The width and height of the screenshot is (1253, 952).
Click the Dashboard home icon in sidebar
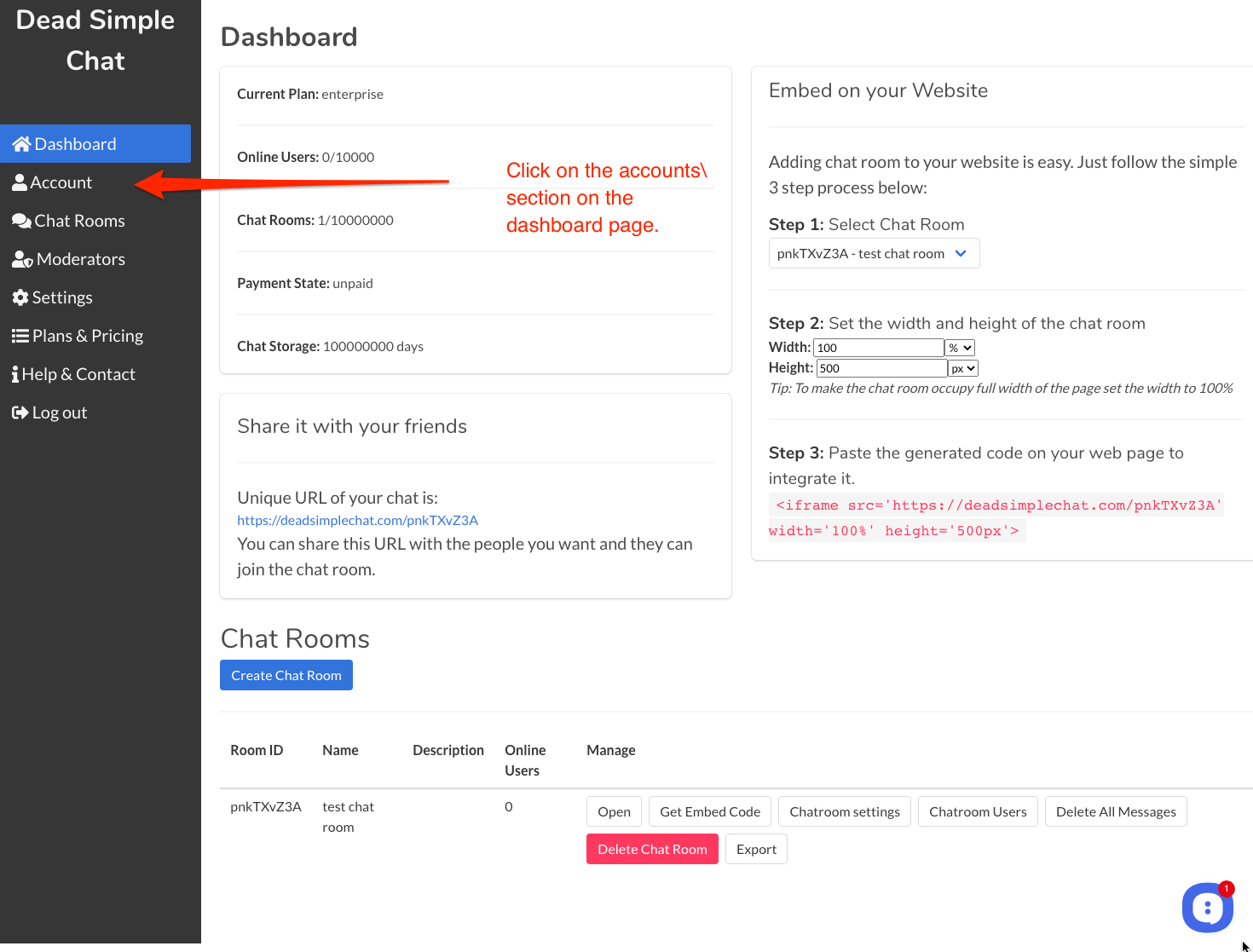pyautogui.click(x=22, y=144)
